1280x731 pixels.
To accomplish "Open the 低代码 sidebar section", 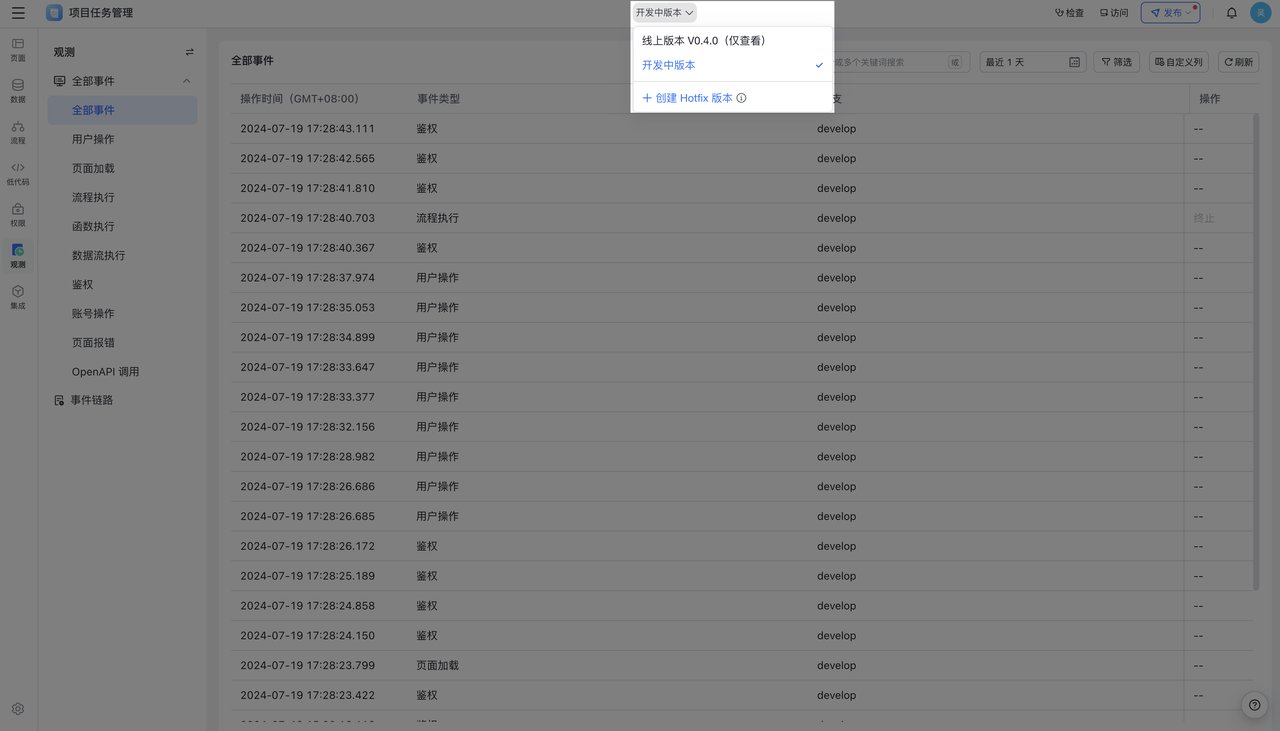I will pyautogui.click(x=18, y=174).
